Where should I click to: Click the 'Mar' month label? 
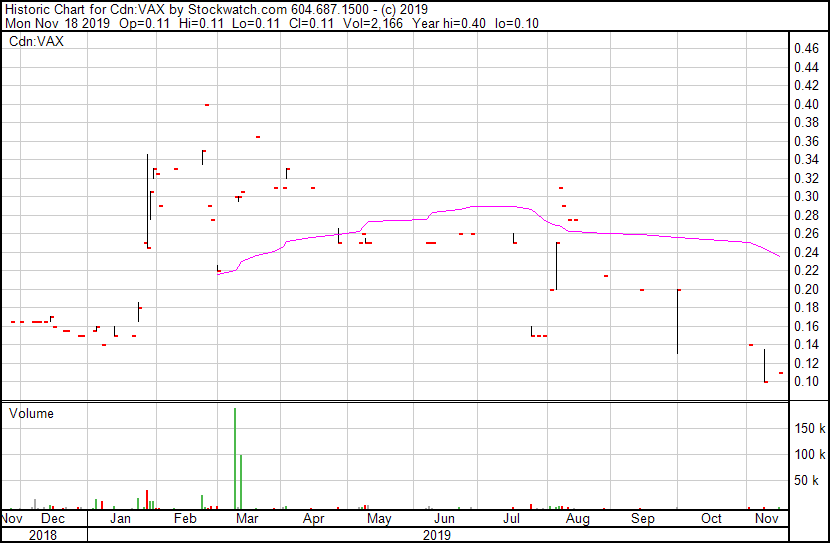click(247, 518)
